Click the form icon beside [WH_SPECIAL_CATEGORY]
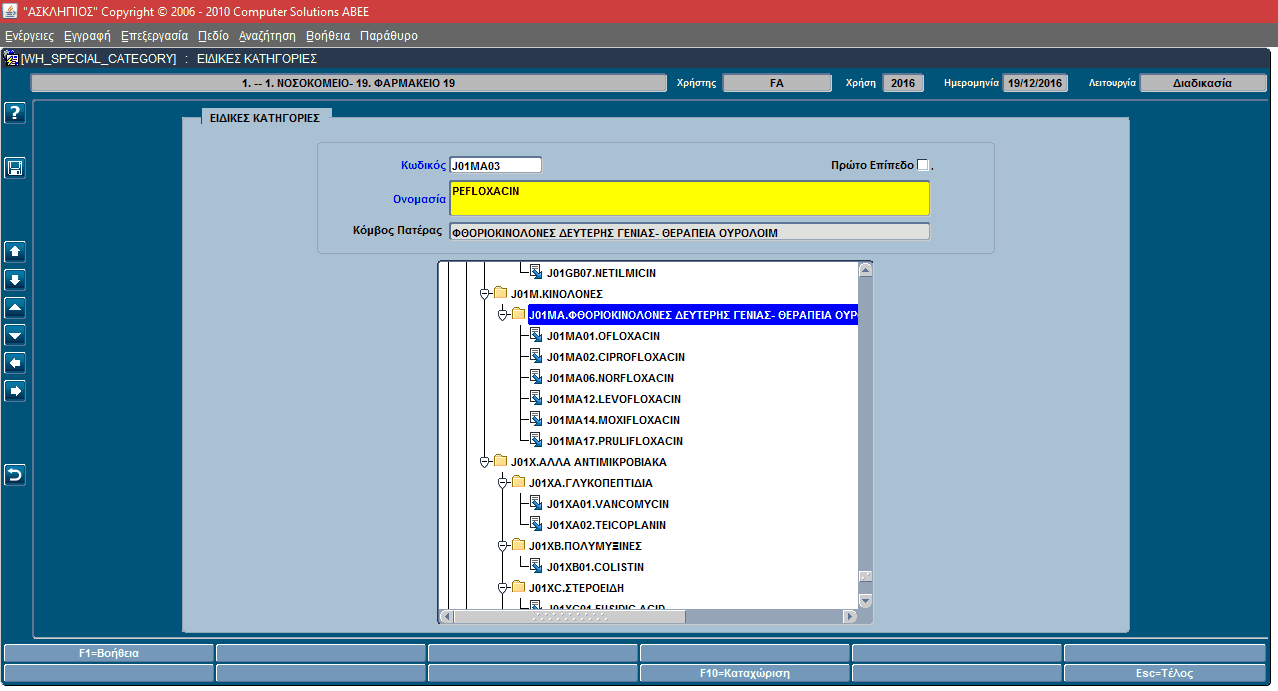Viewport: 1278px width, 691px height. [x=11, y=58]
